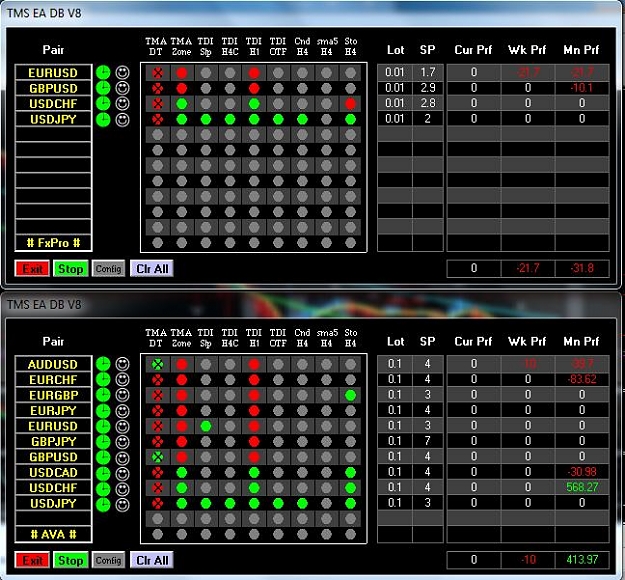The image size is (625, 580).
Task: Click the smiley icon beside USDCAD
Action: [122, 473]
